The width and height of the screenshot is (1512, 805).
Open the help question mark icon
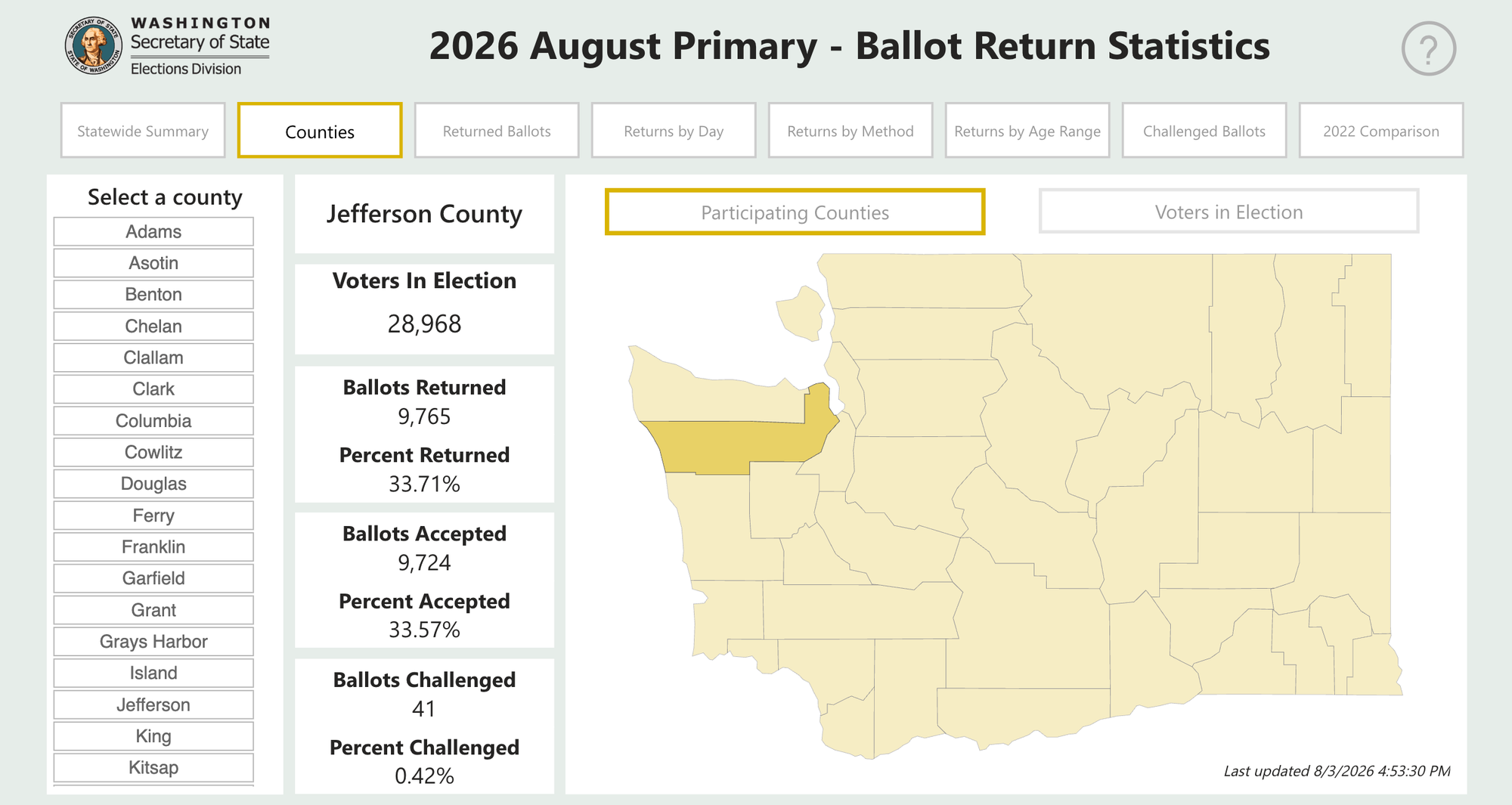(x=1428, y=49)
